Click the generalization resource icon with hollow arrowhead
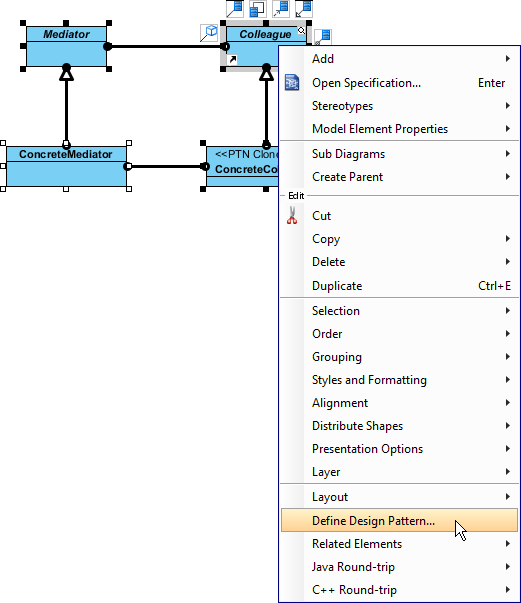 [x=304, y=8]
